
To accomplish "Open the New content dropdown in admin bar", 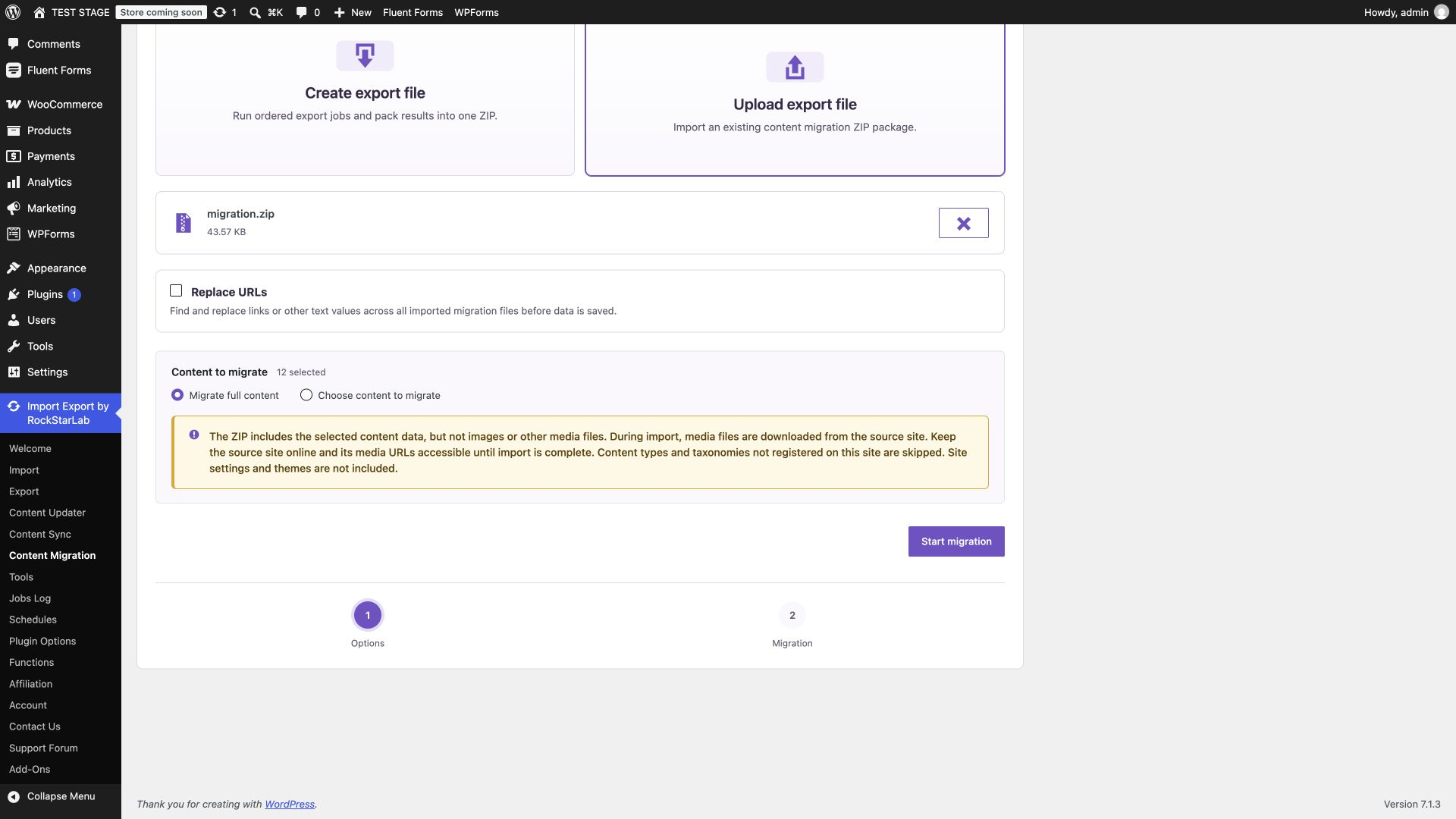I will pos(353,12).
